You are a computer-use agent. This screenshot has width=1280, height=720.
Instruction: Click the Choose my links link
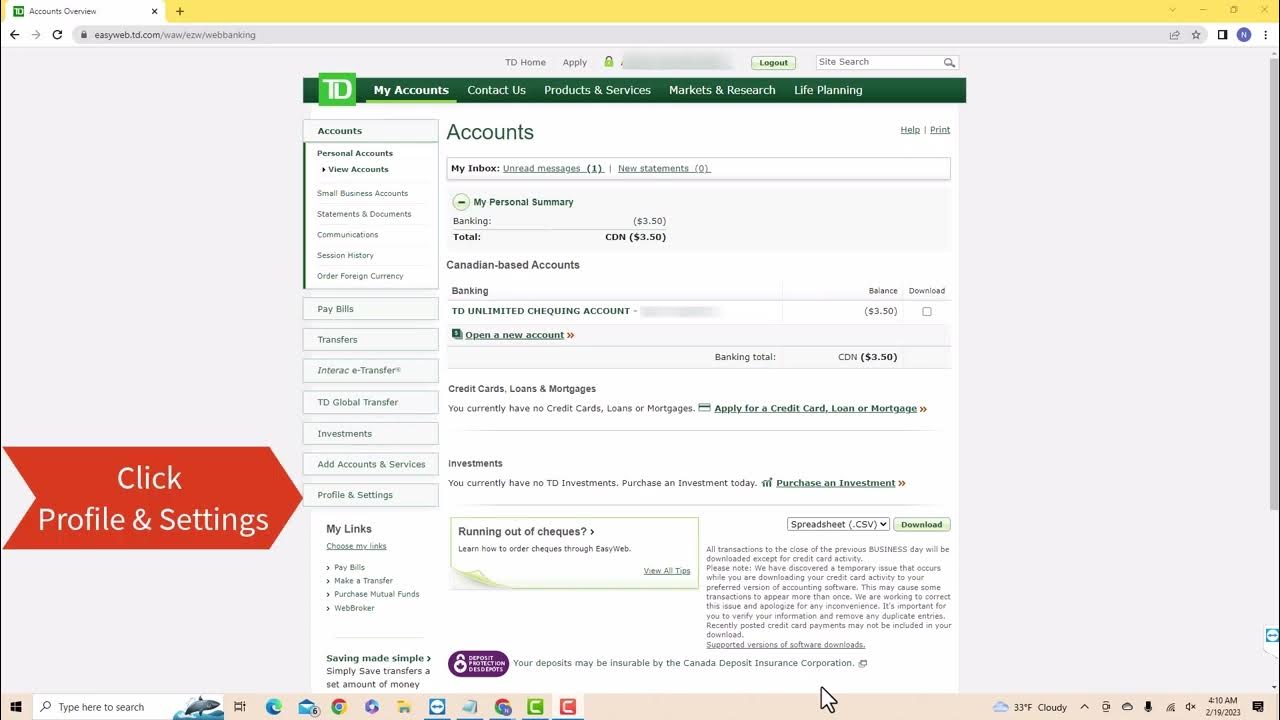(356, 546)
